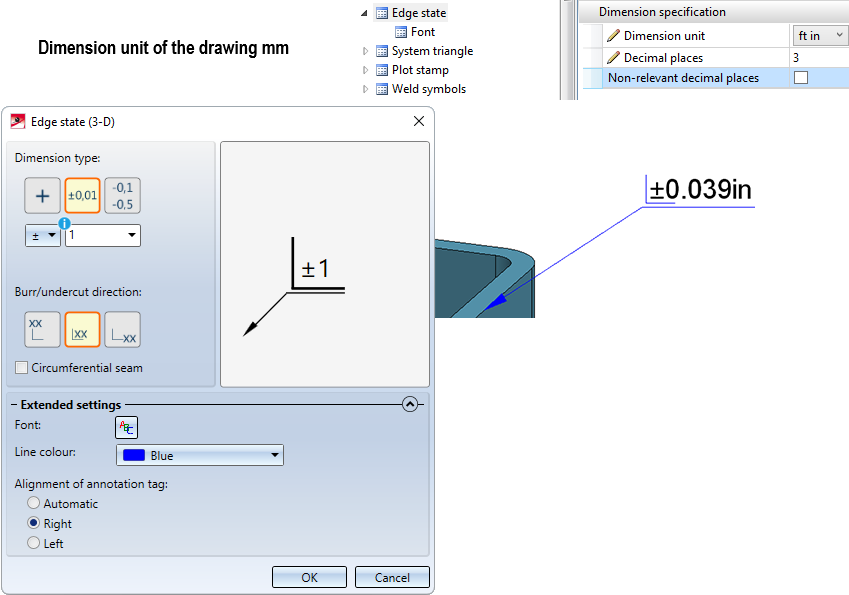
Task: Select Left annotation tag alignment
Action: tap(34, 542)
